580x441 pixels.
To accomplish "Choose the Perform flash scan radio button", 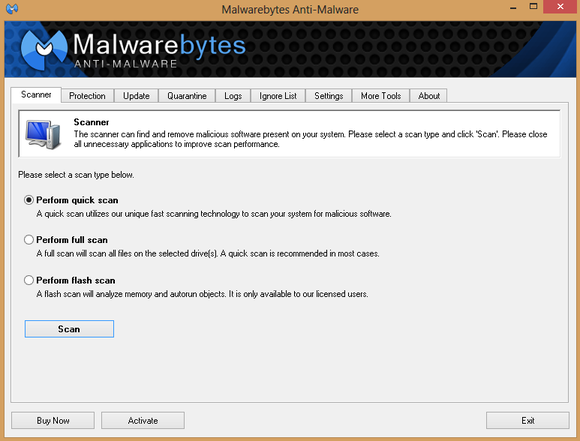I will coord(28,280).
